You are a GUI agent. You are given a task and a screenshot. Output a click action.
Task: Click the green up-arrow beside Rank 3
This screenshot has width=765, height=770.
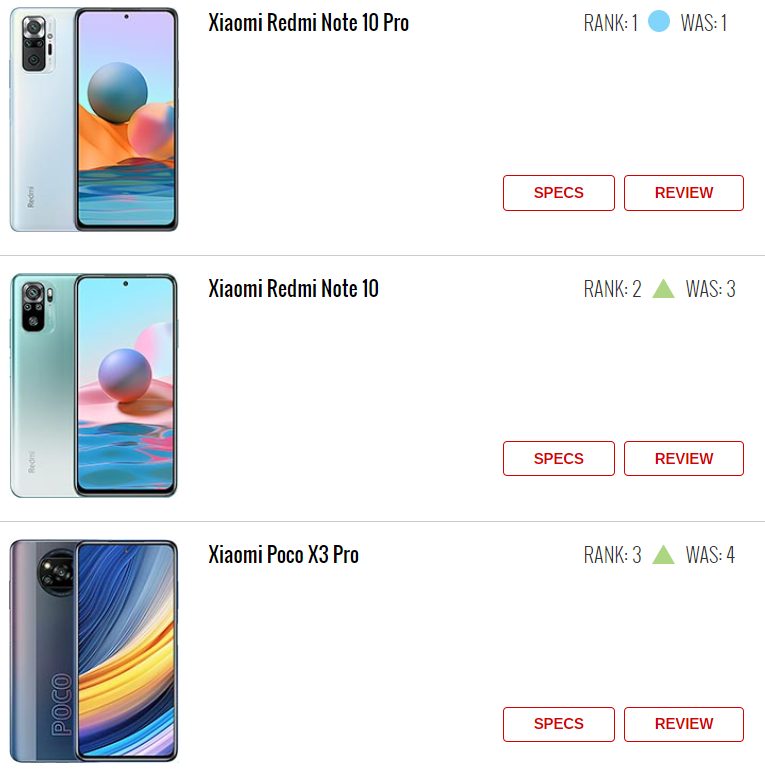663,554
